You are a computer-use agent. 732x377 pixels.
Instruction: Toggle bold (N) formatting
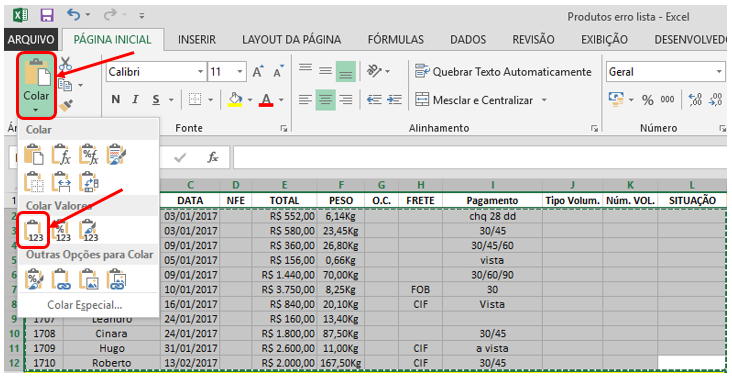pos(116,99)
